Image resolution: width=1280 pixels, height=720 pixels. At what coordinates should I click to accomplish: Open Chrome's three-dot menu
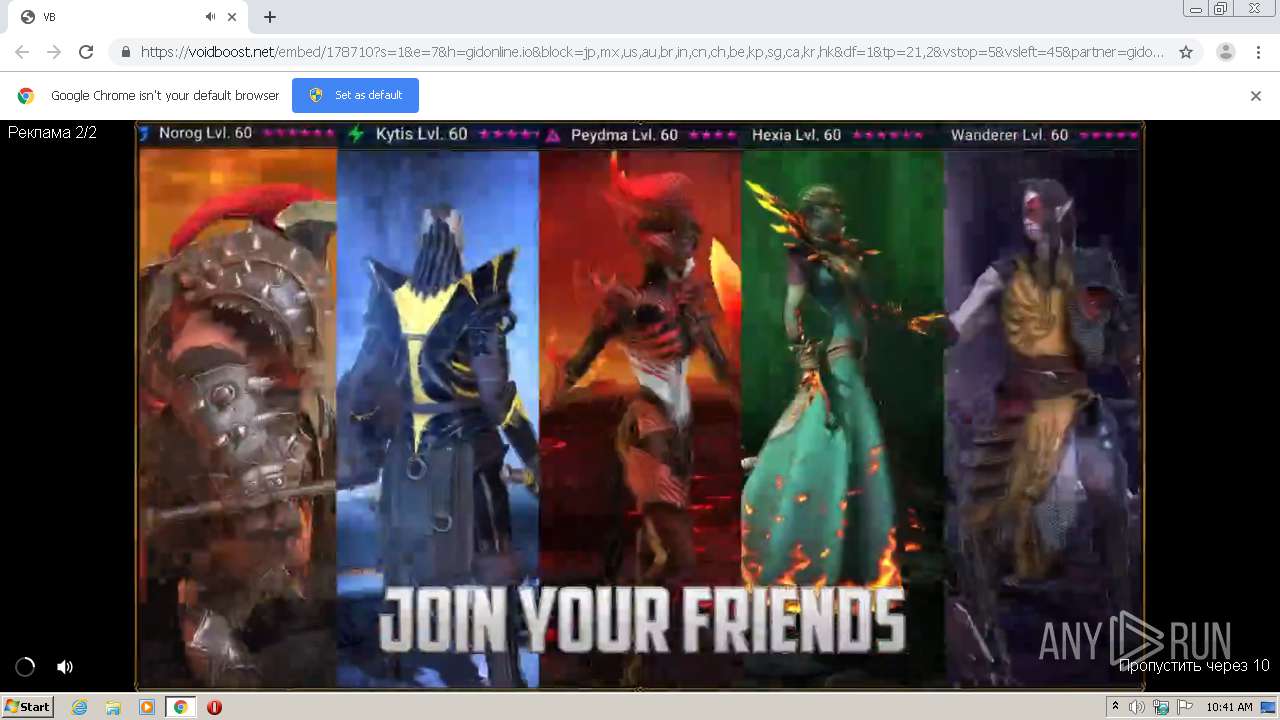[1258, 52]
